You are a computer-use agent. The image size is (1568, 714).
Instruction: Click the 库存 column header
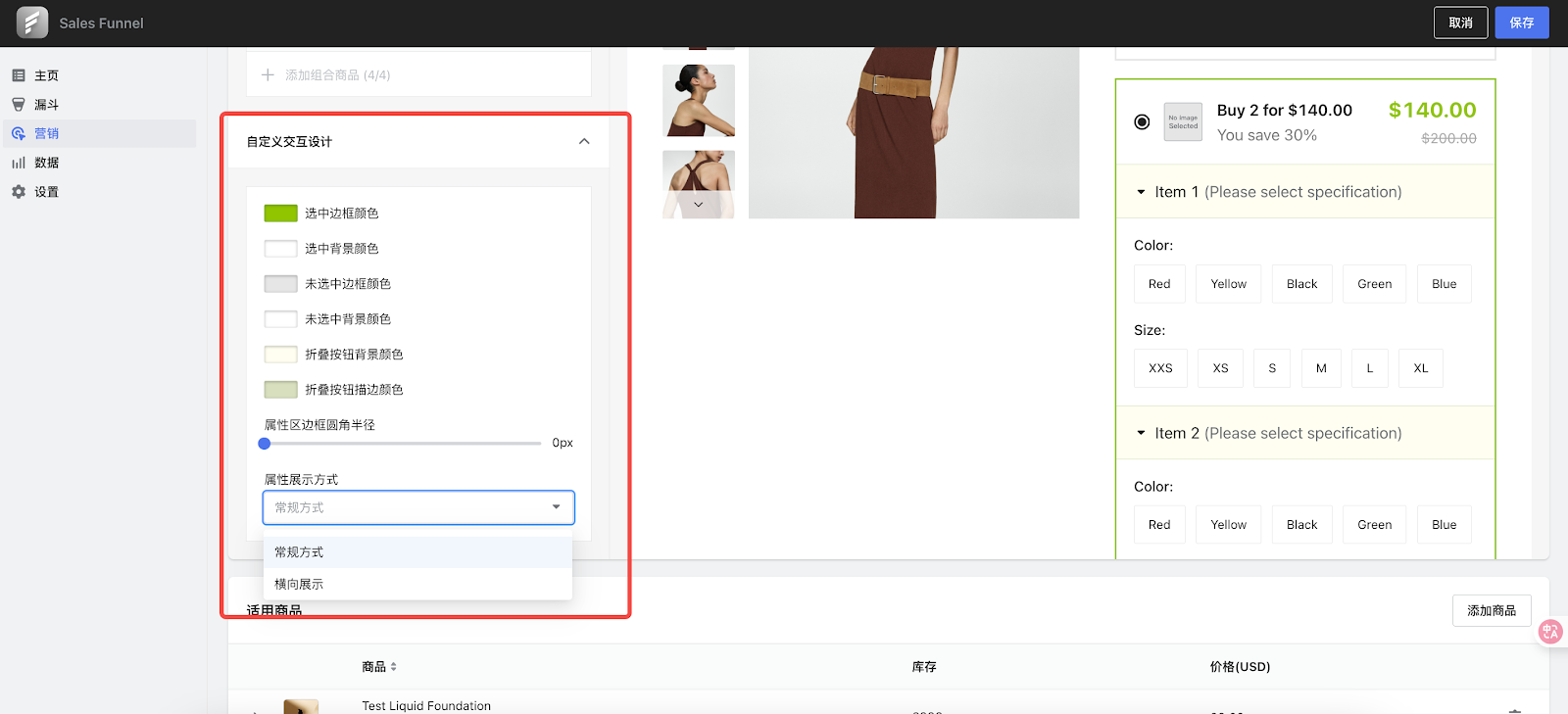tap(924, 667)
